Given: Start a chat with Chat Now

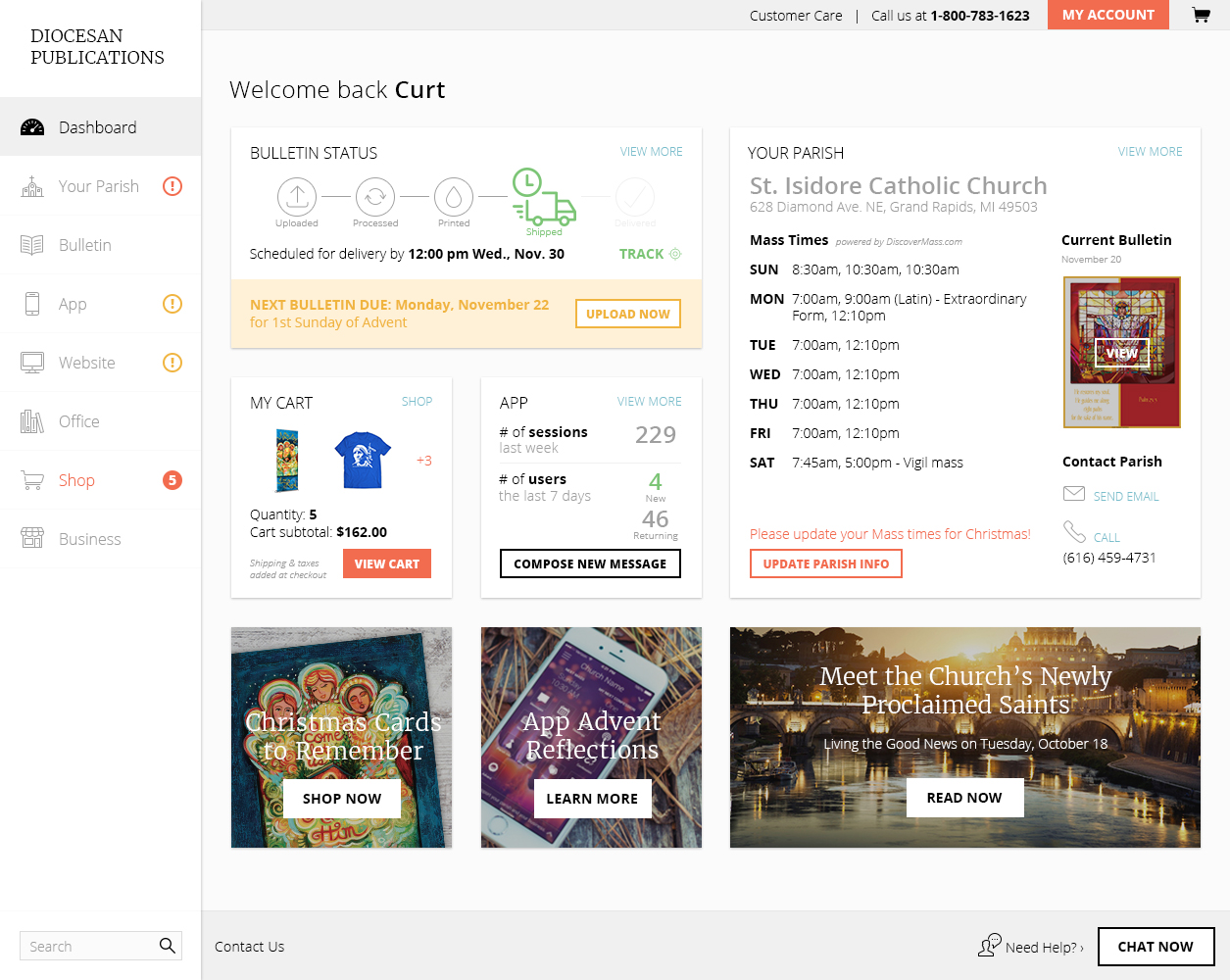Looking at the screenshot, I should click(x=1156, y=947).
